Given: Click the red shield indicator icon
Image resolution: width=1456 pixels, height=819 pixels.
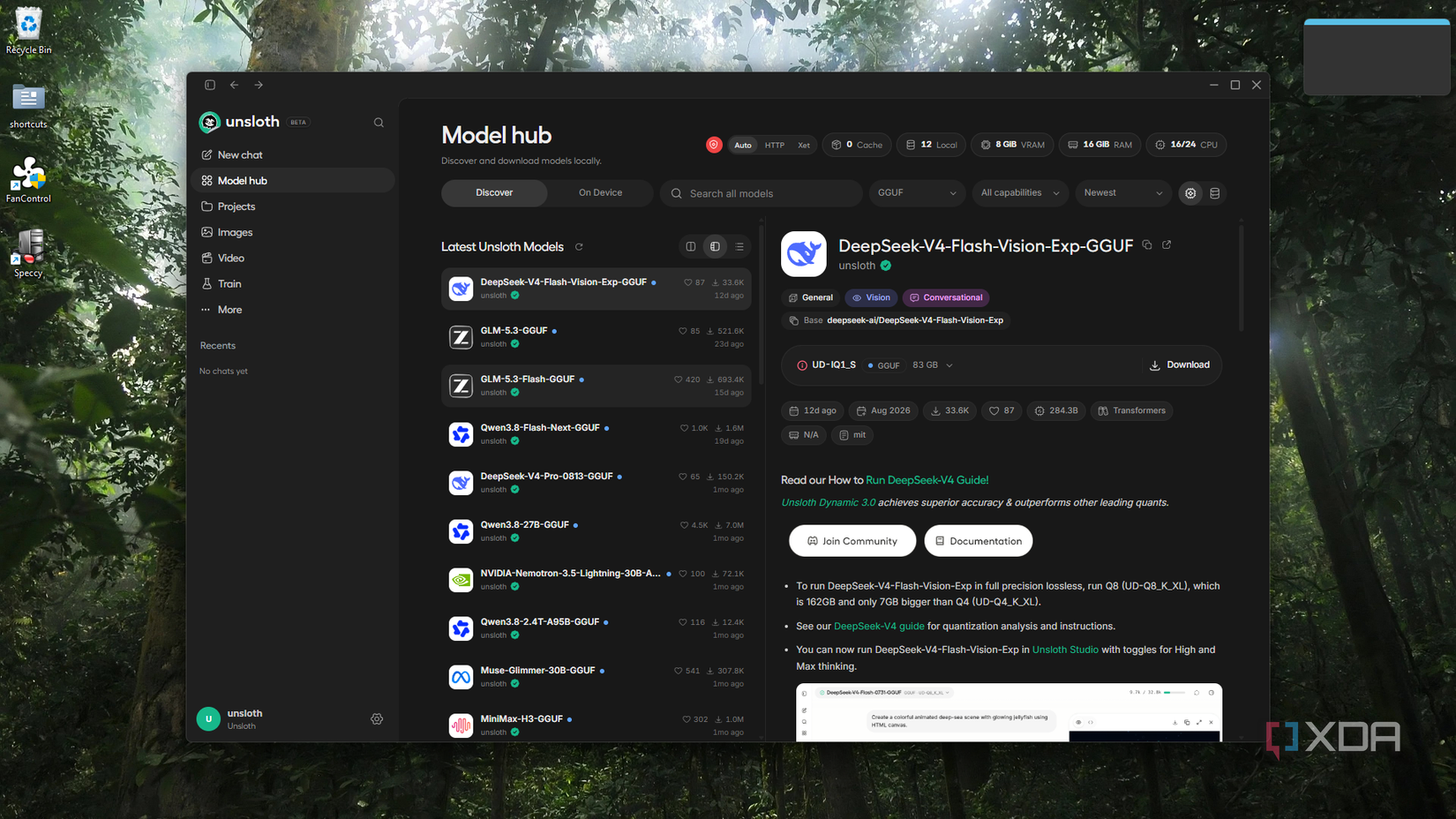Looking at the screenshot, I should [x=714, y=145].
